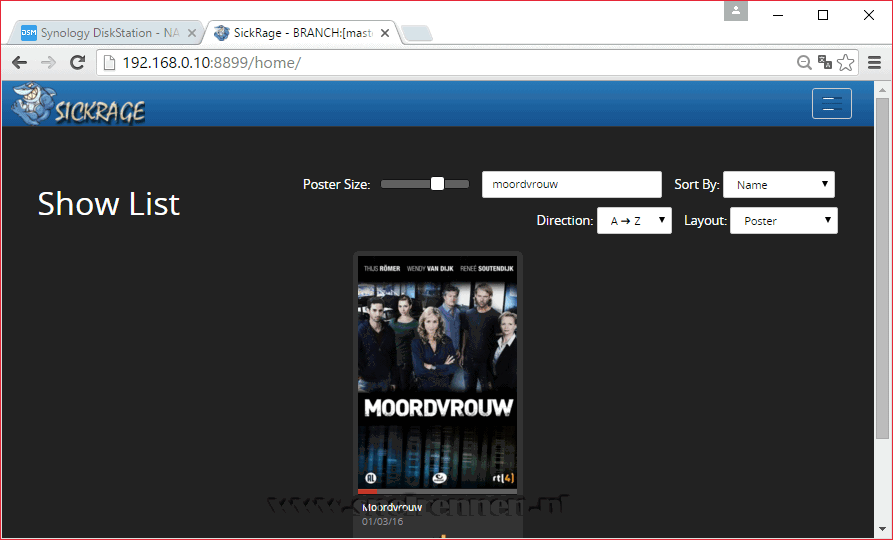Open the Layout Poster dropdown

(x=784, y=220)
